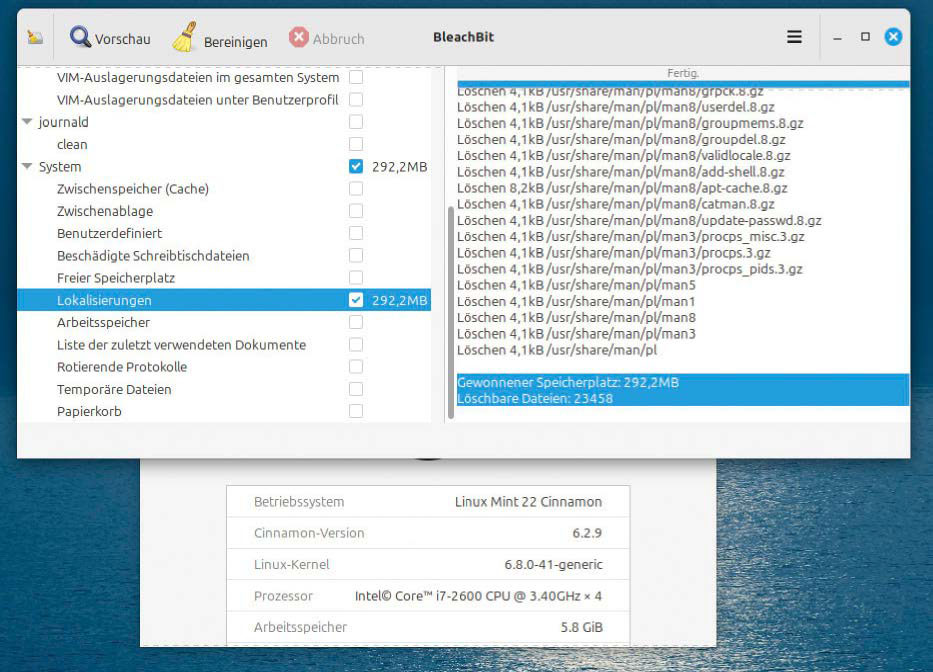Enable Liste der zuletzt verwendeten Dokumente checkbox
This screenshot has height=672, width=933.
pos(356,345)
